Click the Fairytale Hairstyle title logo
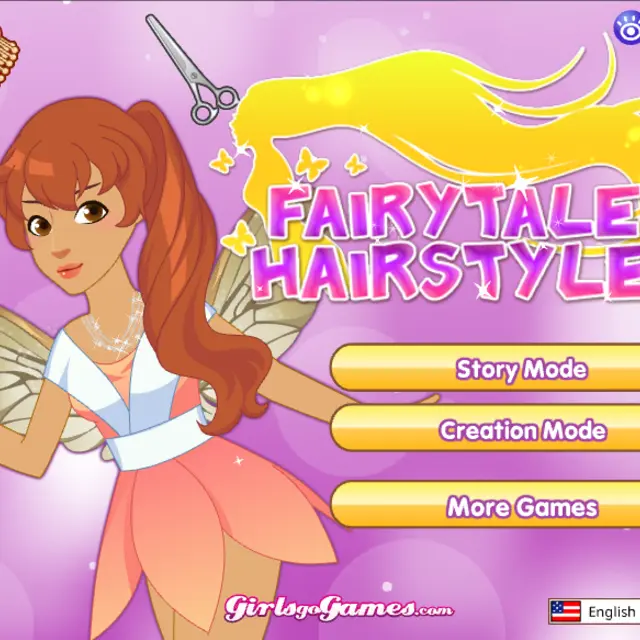The height and width of the screenshot is (640, 640). pos(447,241)
